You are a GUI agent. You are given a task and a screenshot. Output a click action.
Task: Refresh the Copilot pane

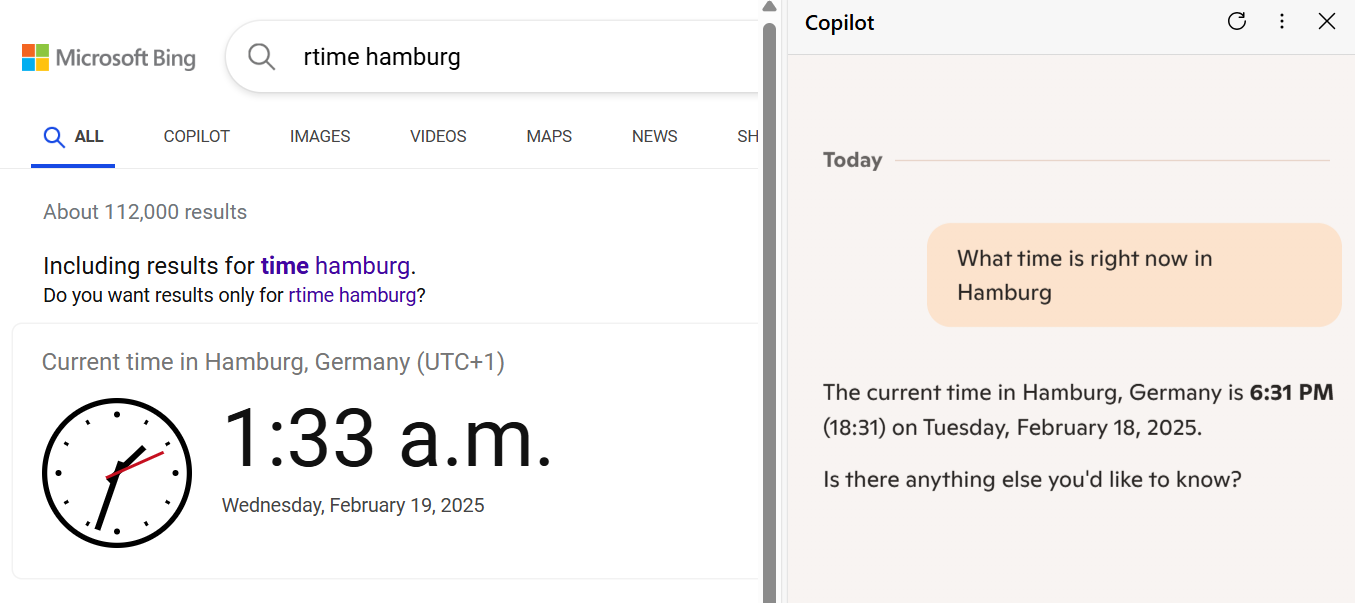pyautogui.click(x=1237, y=21)
